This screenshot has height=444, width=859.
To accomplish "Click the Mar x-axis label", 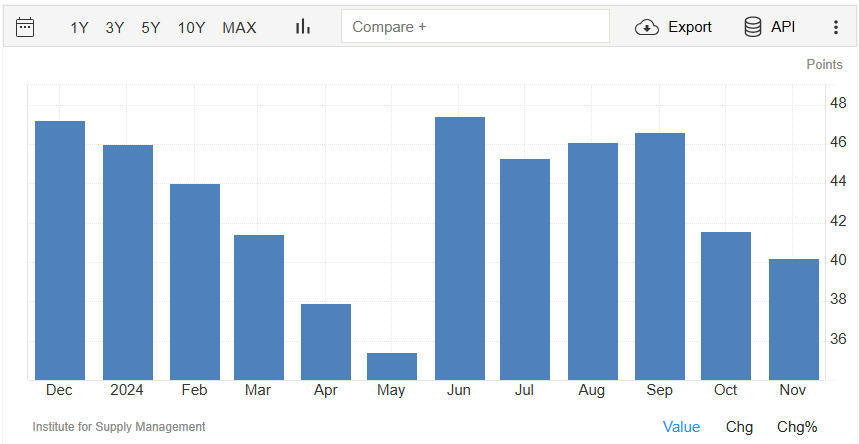I will click(x=257, y=390).
